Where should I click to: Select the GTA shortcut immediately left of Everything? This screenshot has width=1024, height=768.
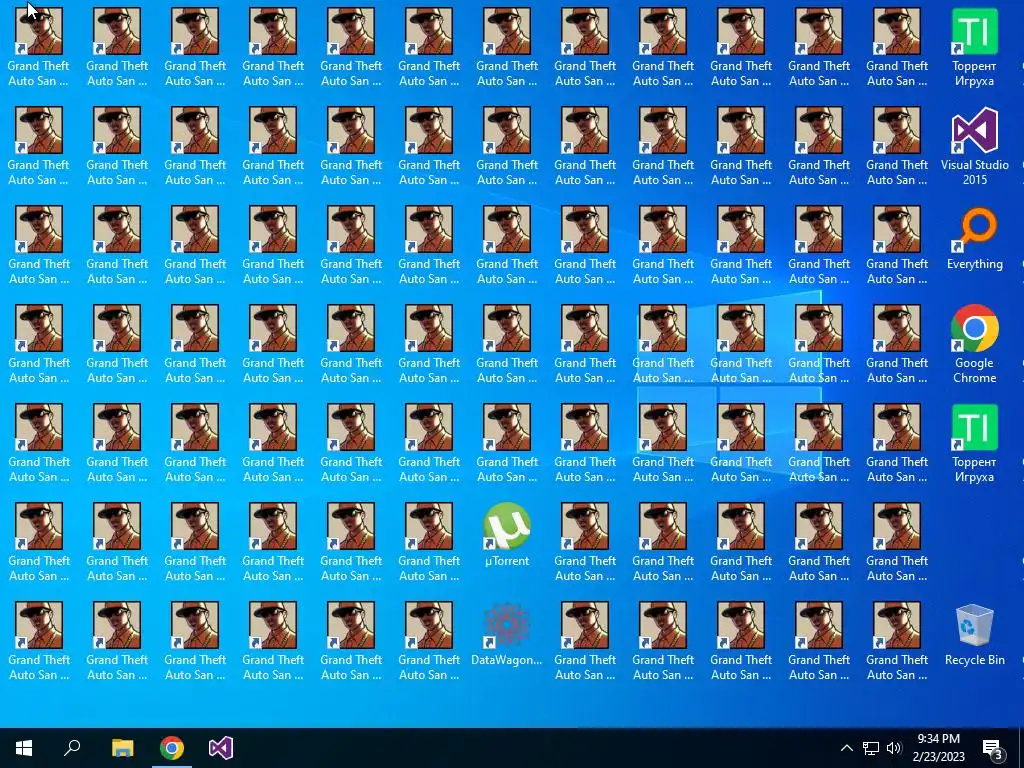point(897,246)
